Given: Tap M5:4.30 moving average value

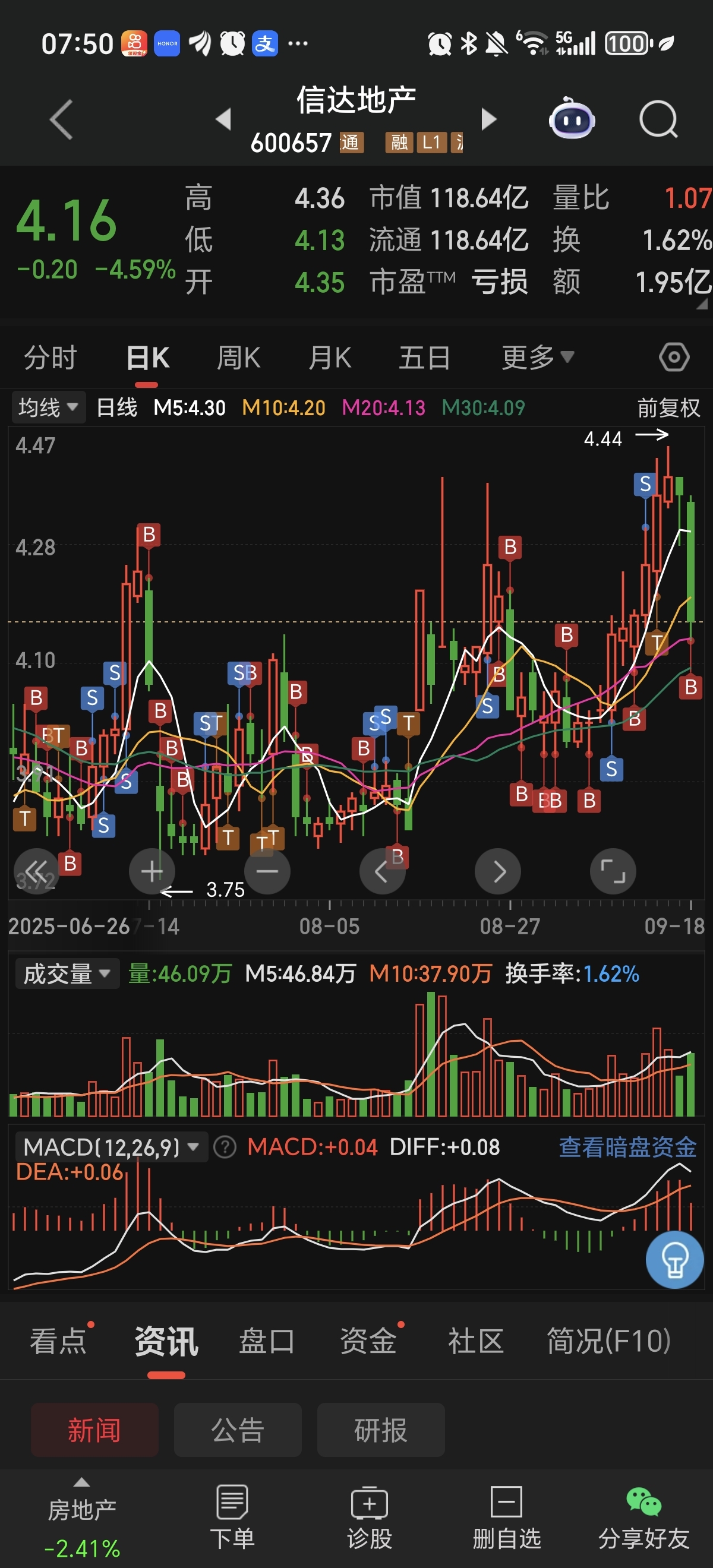Looking at the screenshot, I should (x=190, y=407).
